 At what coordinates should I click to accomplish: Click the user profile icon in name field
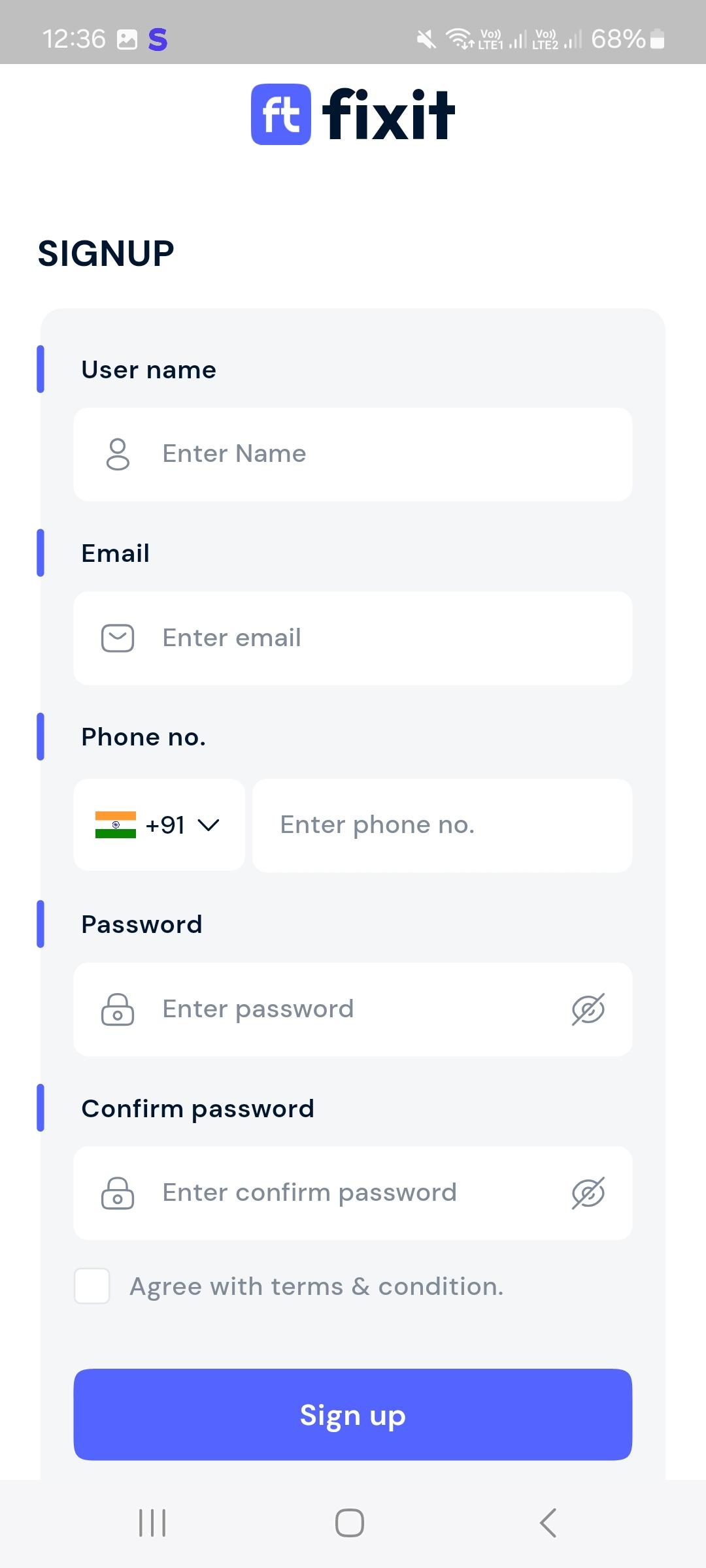click(x=118, y=454)
